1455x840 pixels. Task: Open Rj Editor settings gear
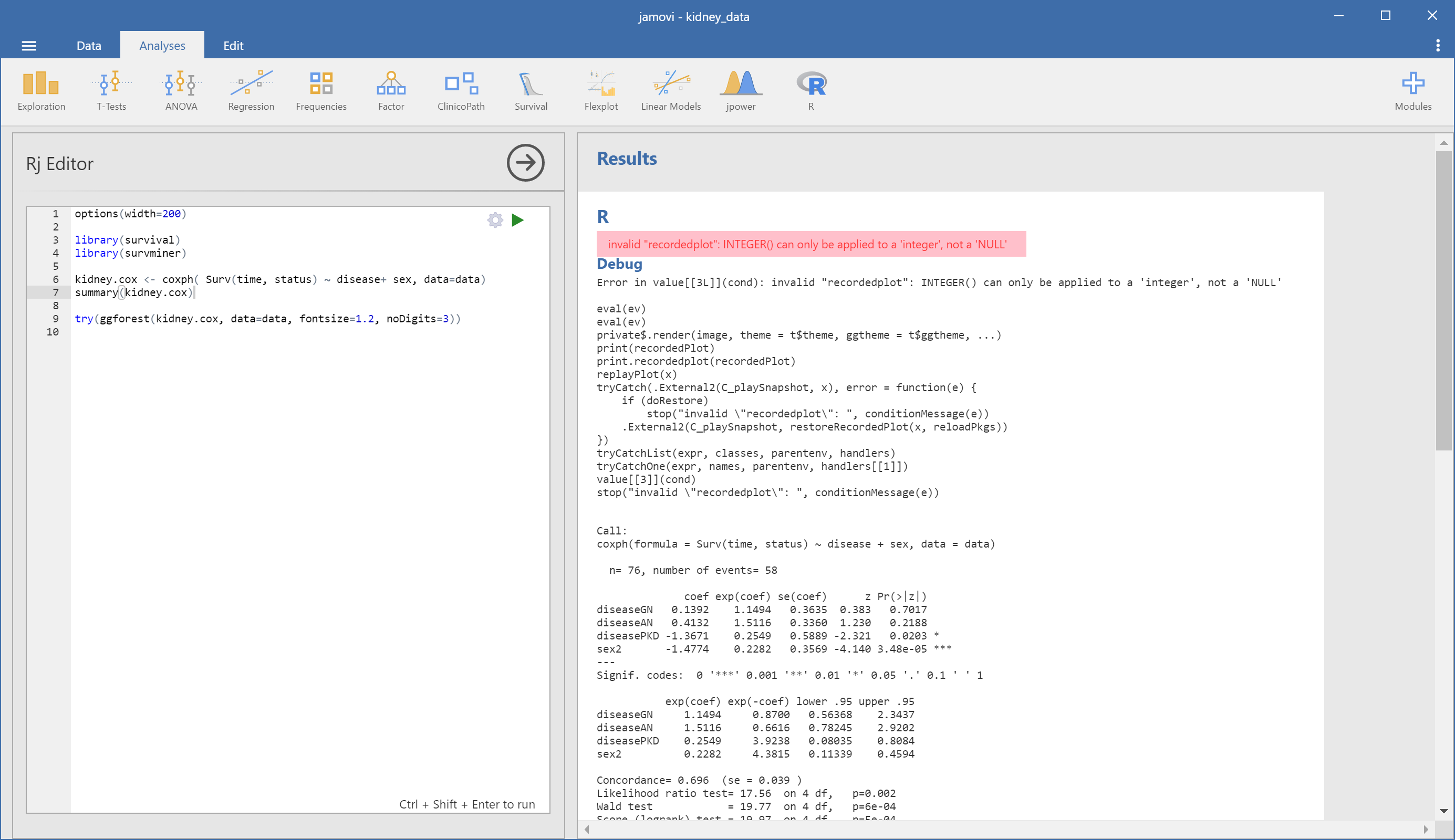pos(495,220)
